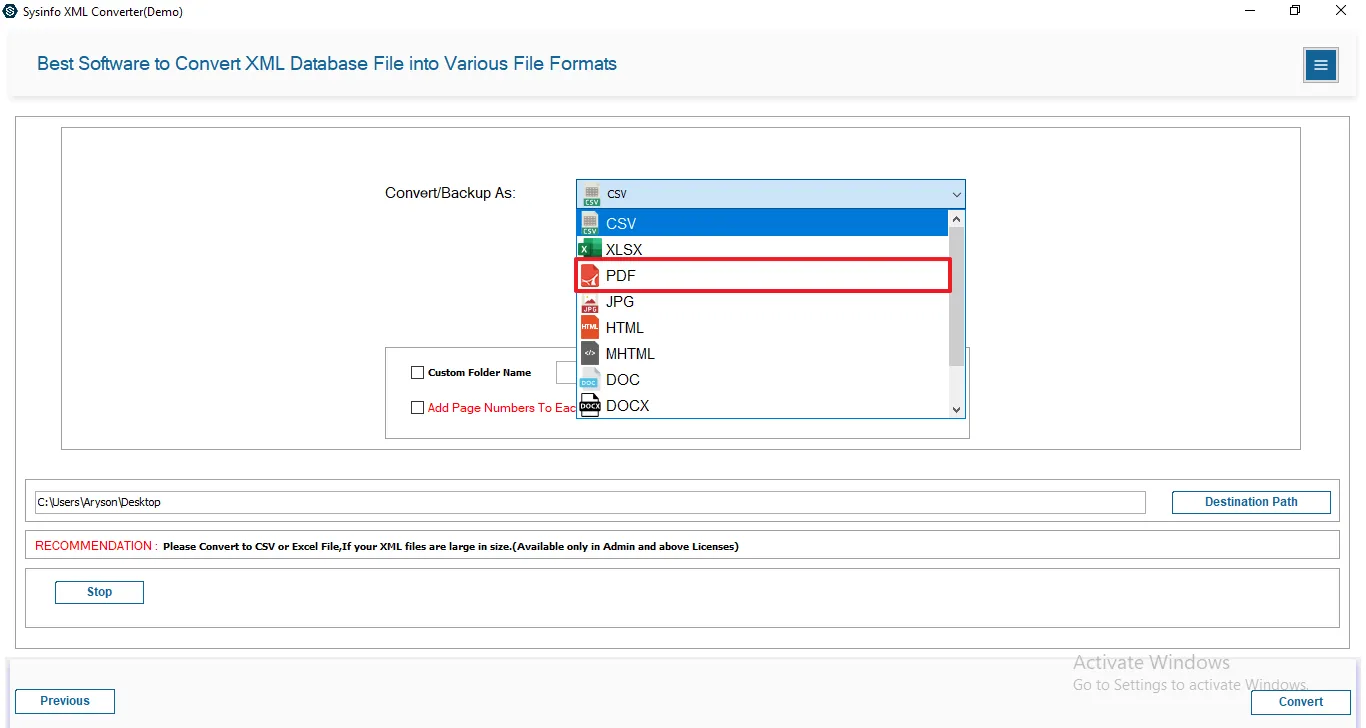Image resolution: width=1366 pixels, height=728 pixels.
Task: Click dropdown list scroll up arrow
Action: click(x=956, y=218)
